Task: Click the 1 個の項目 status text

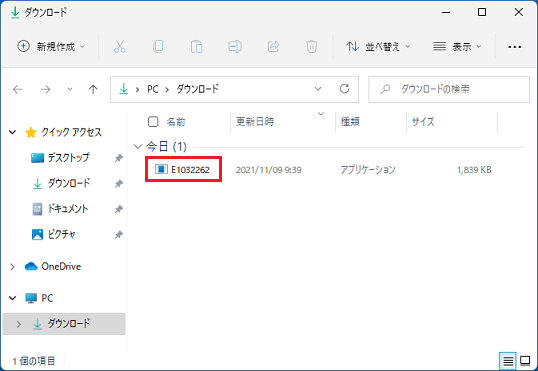Action: click(x=34, y=361)
